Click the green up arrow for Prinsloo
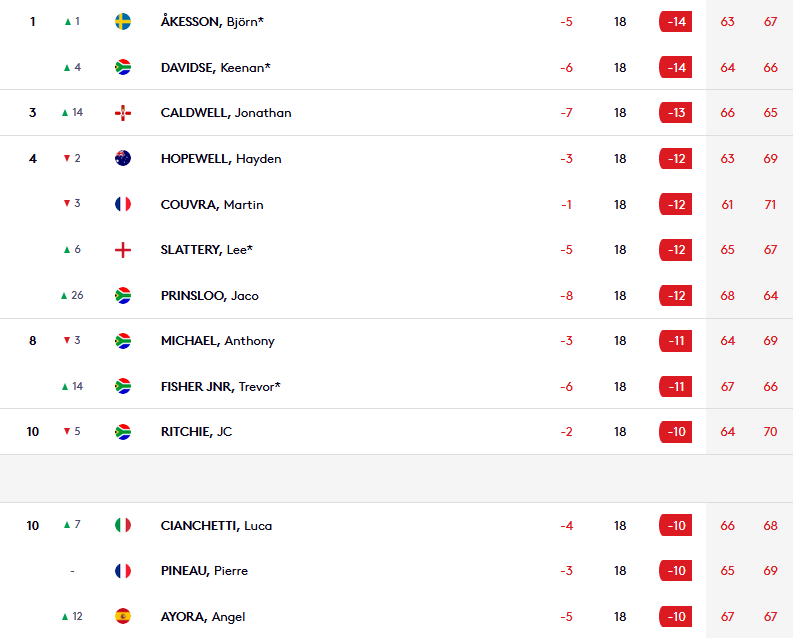Viewport: 793px width, 638px height. (x=64, y=296)
